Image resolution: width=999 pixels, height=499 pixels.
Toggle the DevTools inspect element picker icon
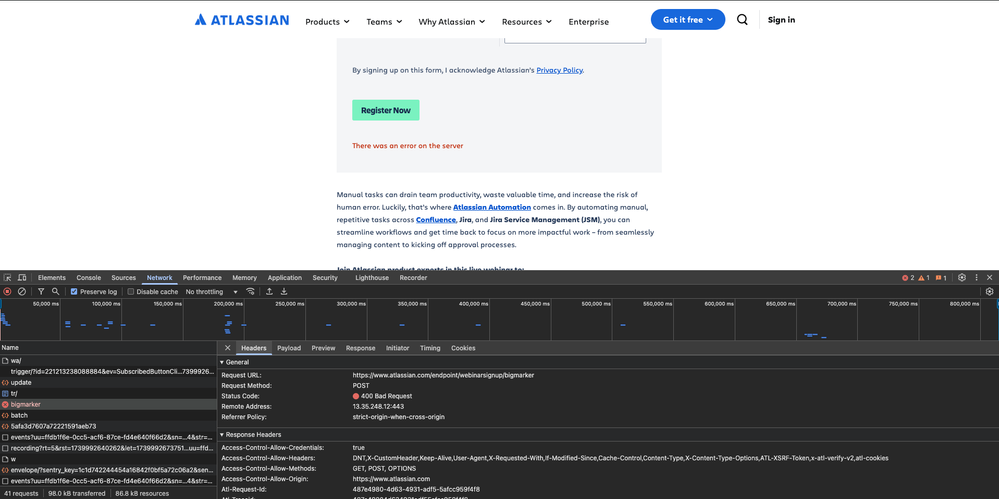8,278
